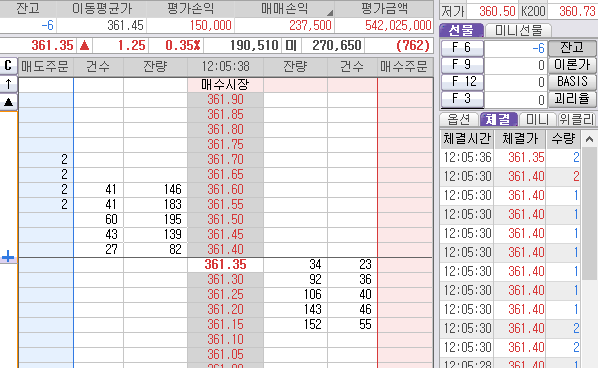Click price 361.30 in the order ladder
This screenshot has width=598, height=368.
(225, 280)
